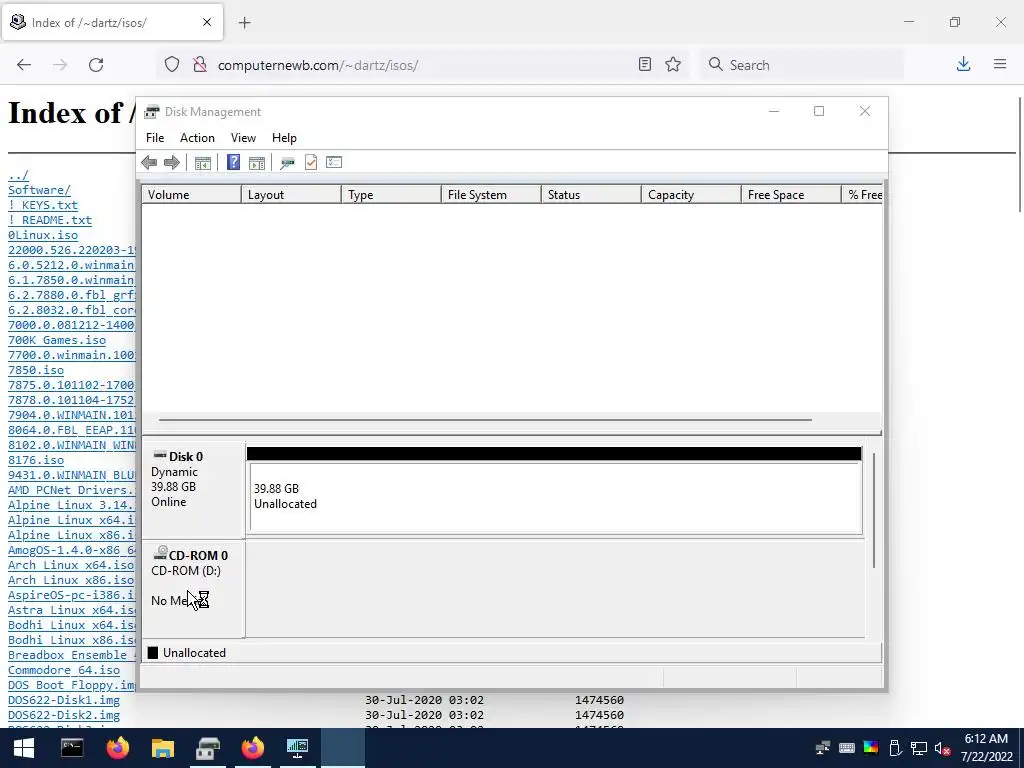The width and height of the screenshot is (1024, 768).
Task: Click the colorful display tray icon
Action: (871, 748)
